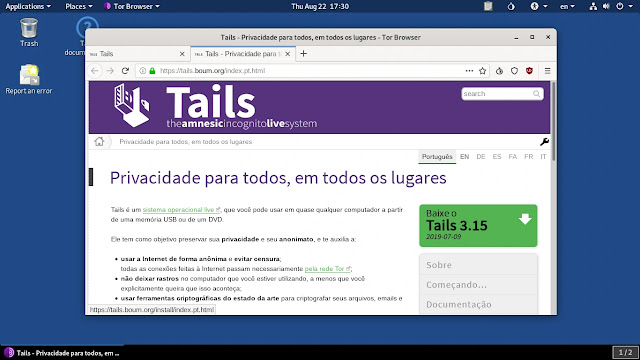
Task: Open the Tor status onion in the top panel
Action: tap(511, 6)
